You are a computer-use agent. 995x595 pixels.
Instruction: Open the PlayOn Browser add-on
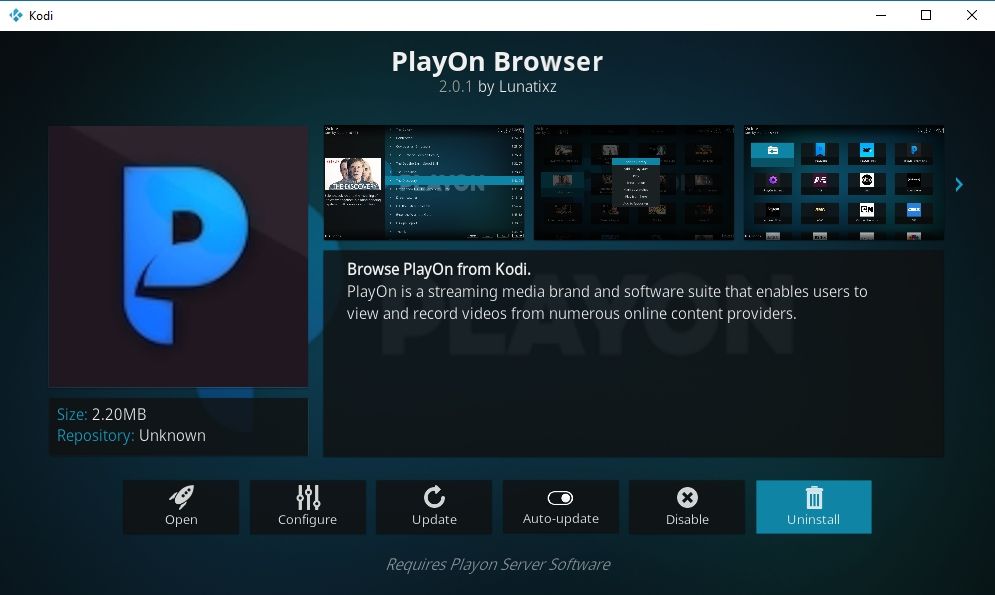coord(181,507)
